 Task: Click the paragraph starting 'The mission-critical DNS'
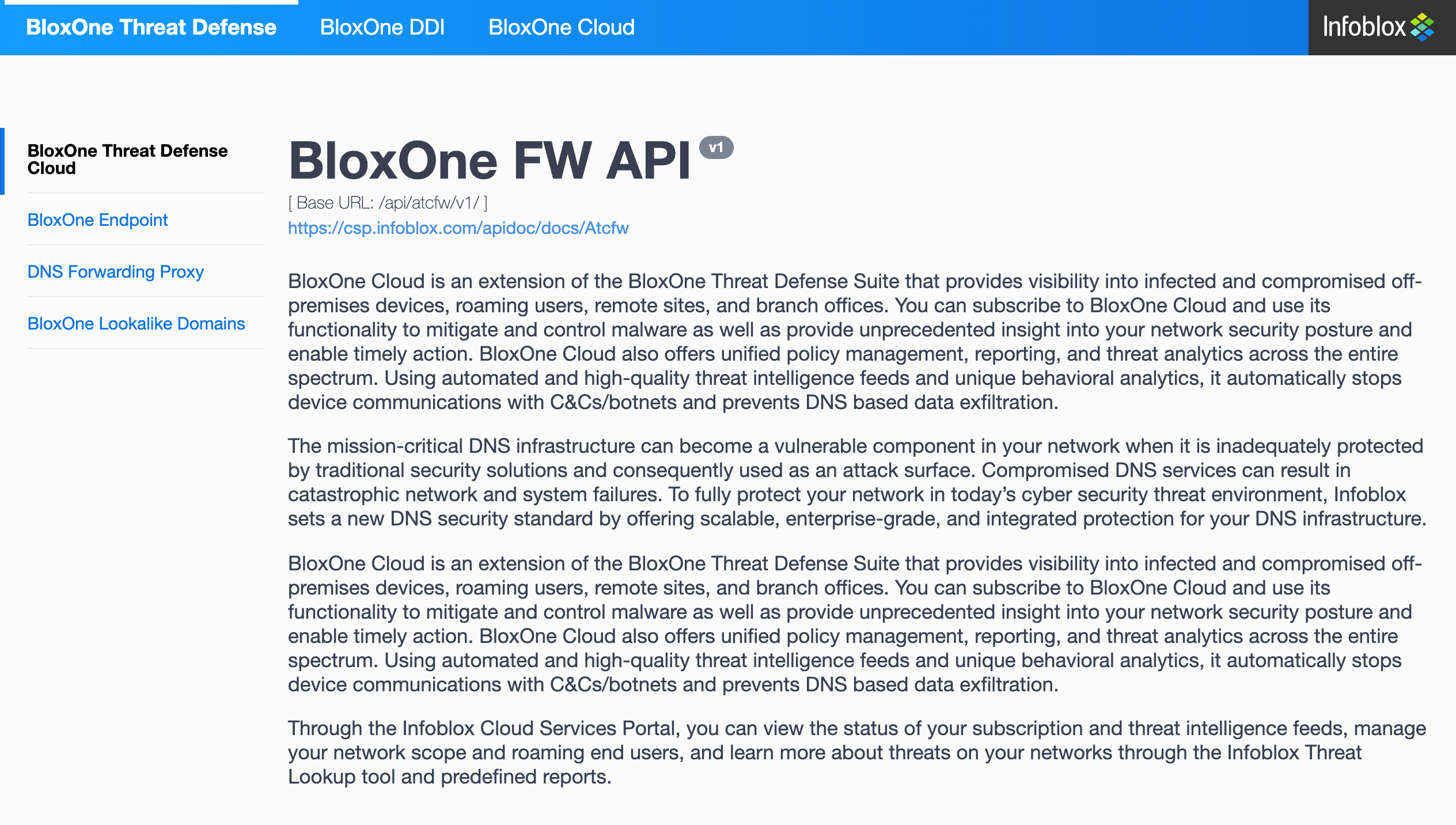[857, 482]
